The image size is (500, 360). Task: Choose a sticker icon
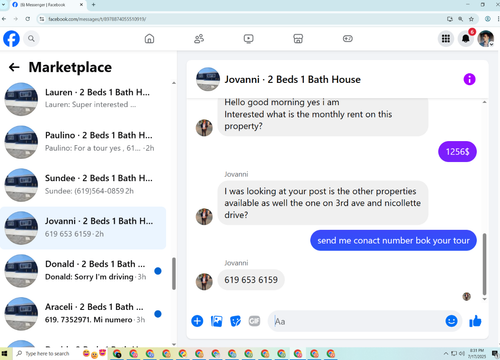(x=236, y=321)
